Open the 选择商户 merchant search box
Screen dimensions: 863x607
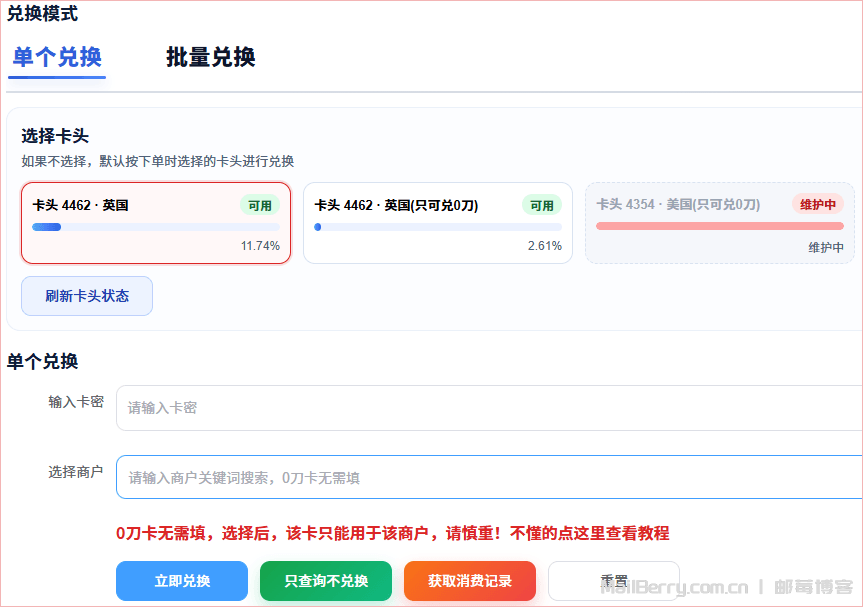[488, 477]
